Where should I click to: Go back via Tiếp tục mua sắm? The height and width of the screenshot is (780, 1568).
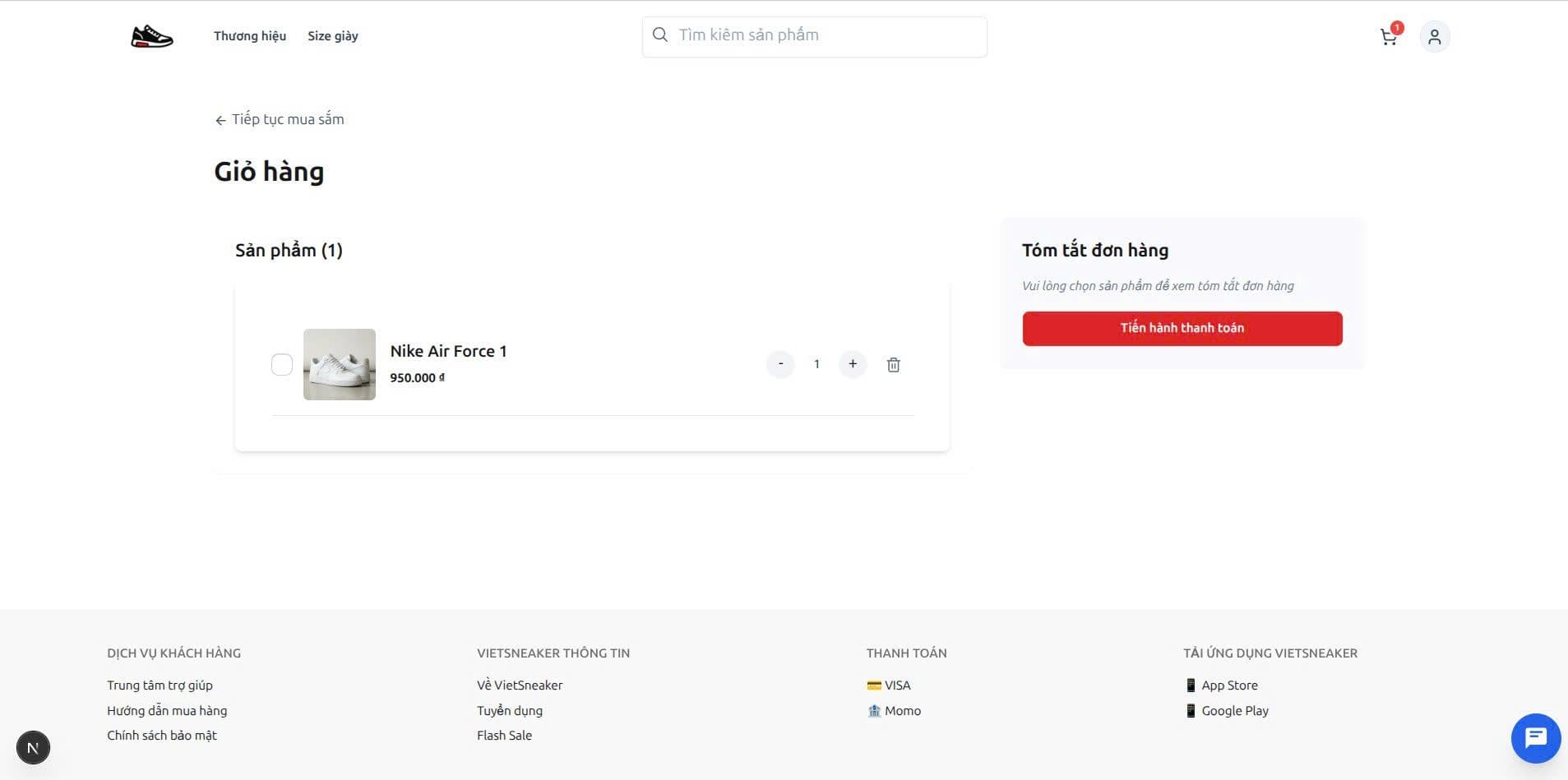click(x=280, y=120)
